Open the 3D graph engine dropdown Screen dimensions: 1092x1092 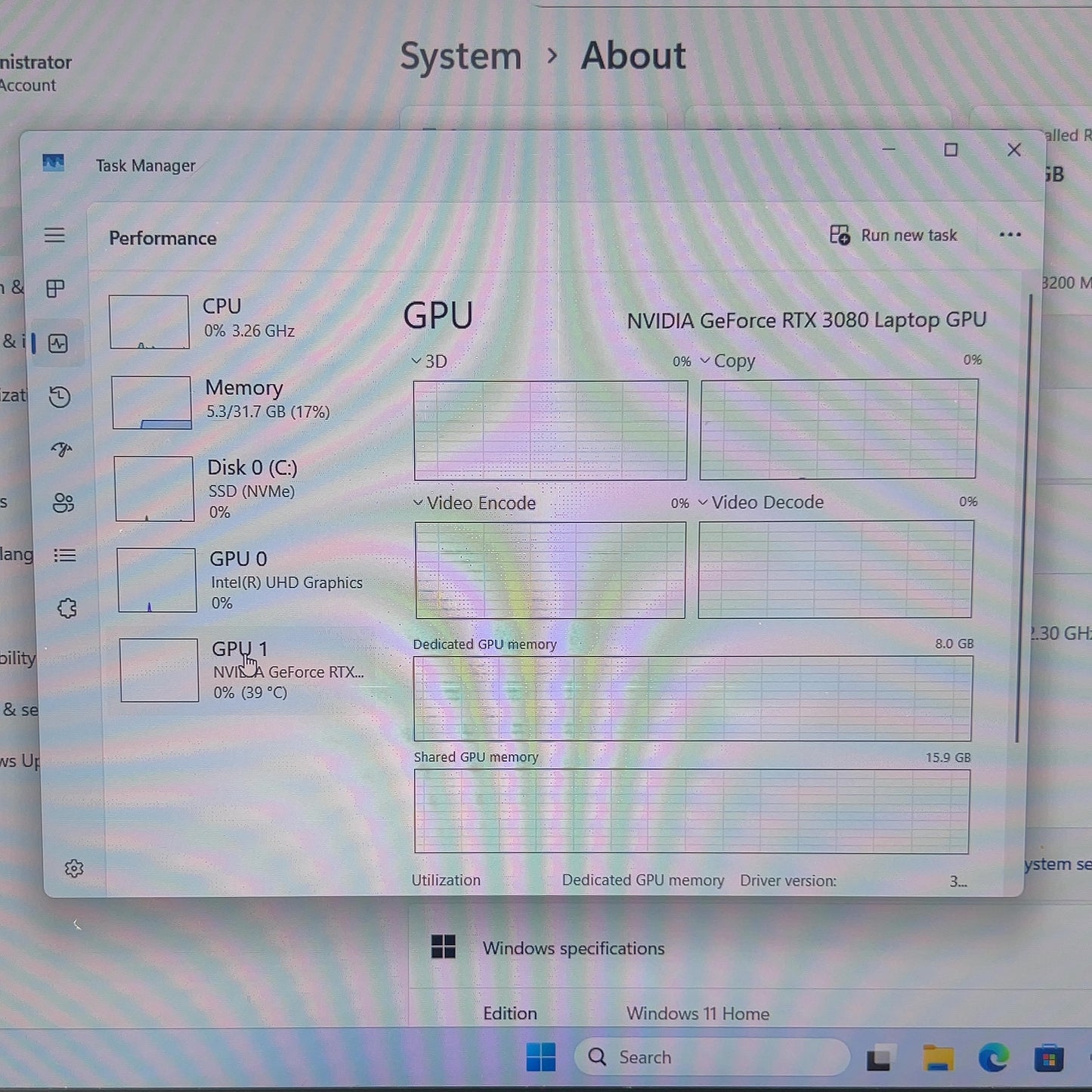(429, 361)
